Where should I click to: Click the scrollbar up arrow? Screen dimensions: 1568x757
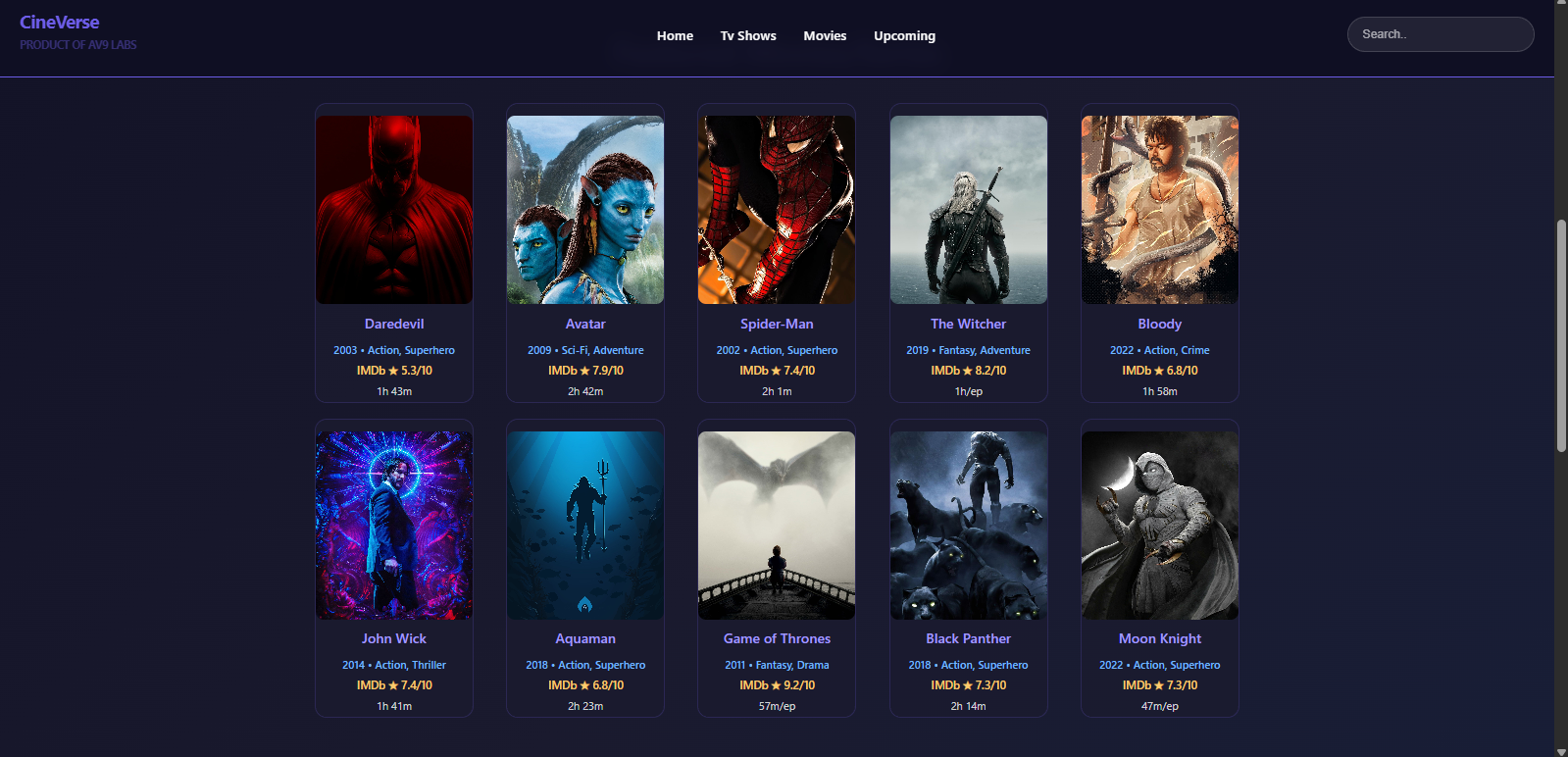pyautogui.click(x=1561, y=5)
